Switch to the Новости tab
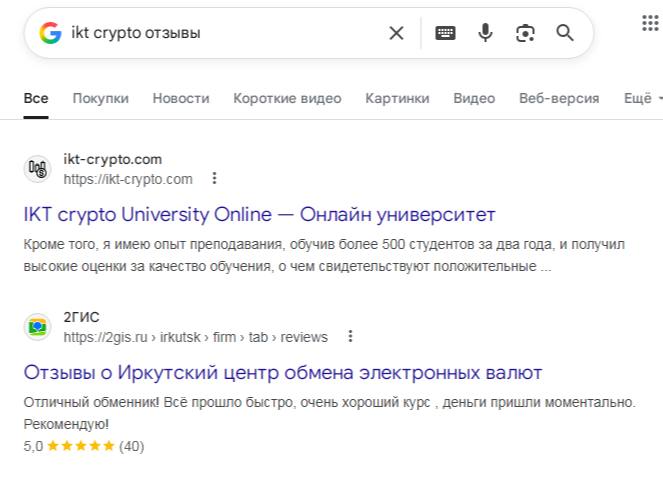Screen dimensions: 663x477 tap(181, 98)
